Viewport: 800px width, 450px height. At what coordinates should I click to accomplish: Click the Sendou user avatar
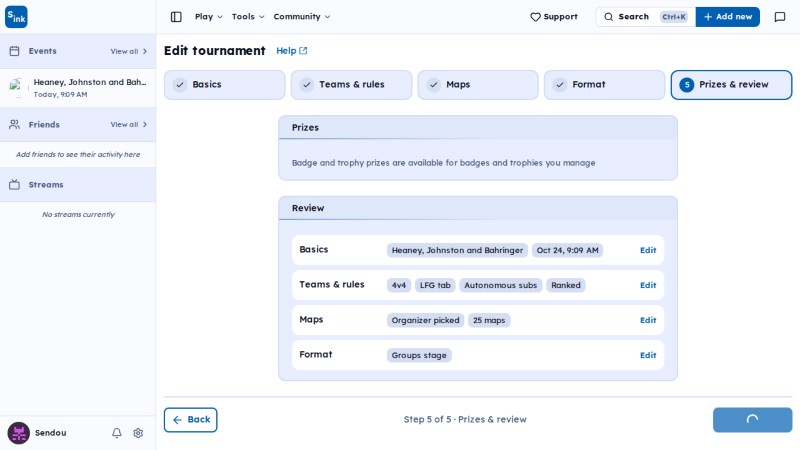point(18,433)
